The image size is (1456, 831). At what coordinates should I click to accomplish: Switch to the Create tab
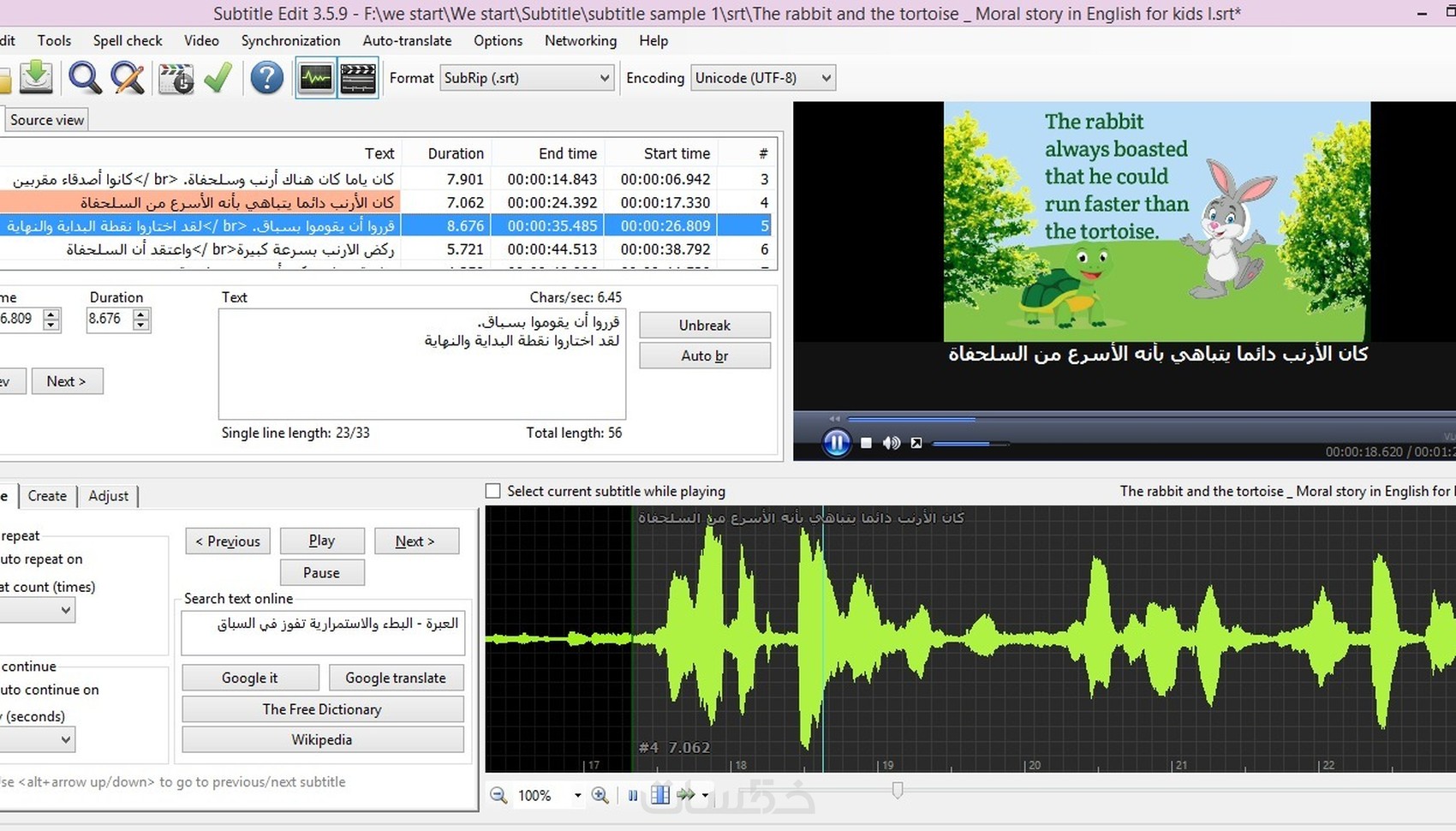coord(47,496)
